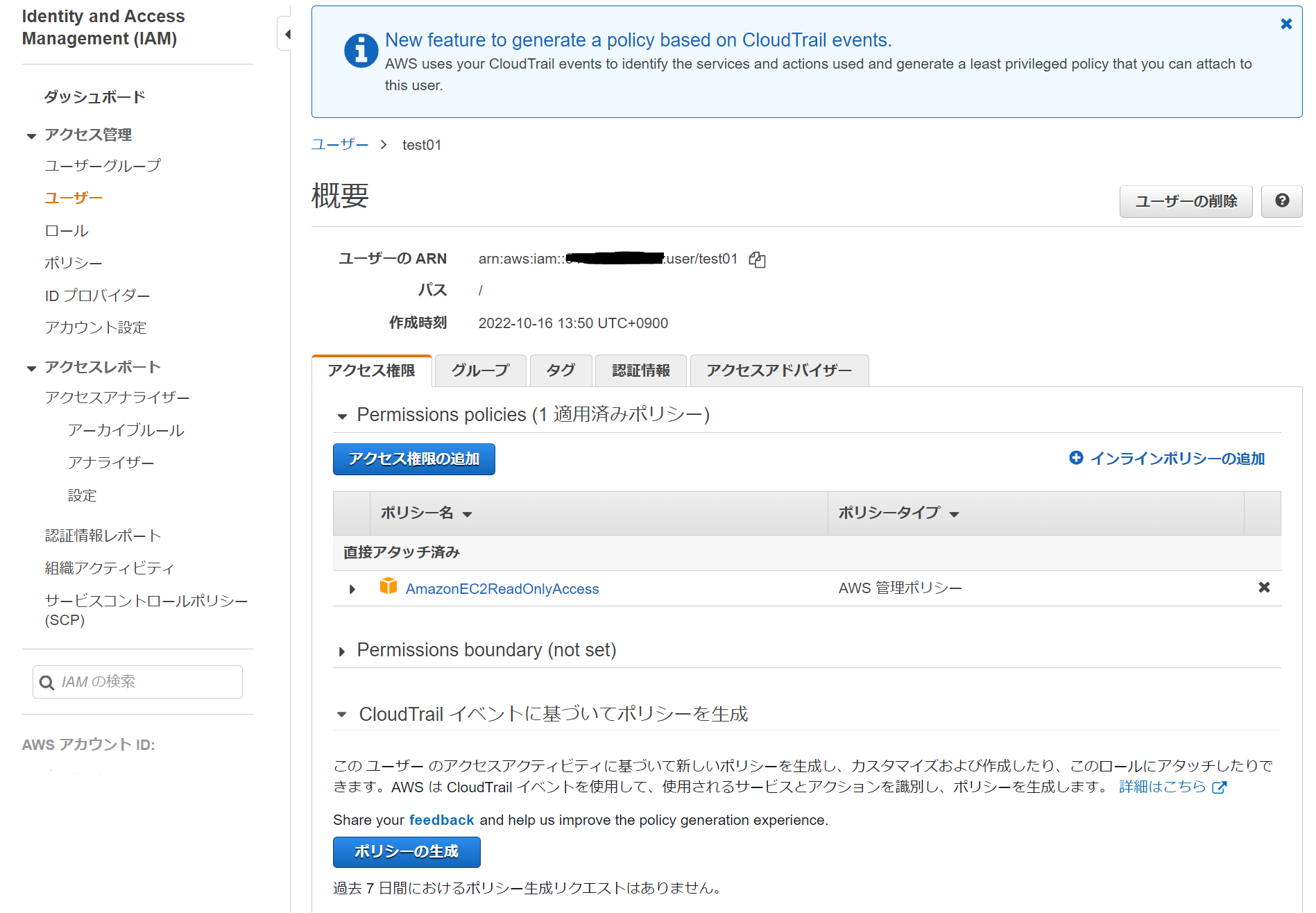The height and width of the screenshot is (913, 1316).
Task: Sort by ポリシータイプ column arrow
Action: click(955, 514)
